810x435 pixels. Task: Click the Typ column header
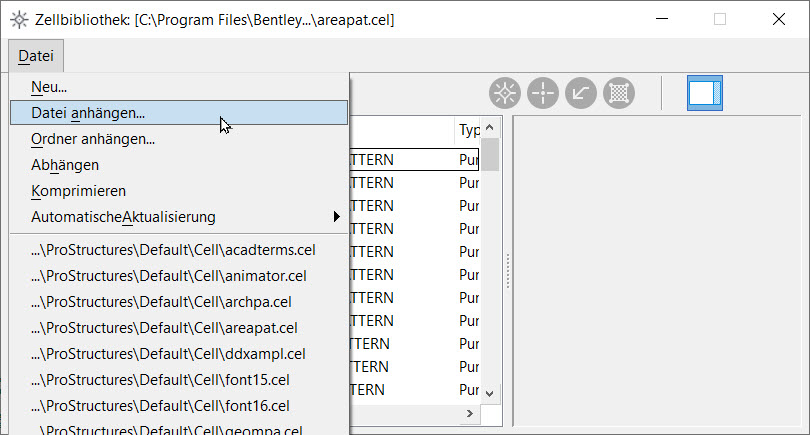click(x=468, y=130)
